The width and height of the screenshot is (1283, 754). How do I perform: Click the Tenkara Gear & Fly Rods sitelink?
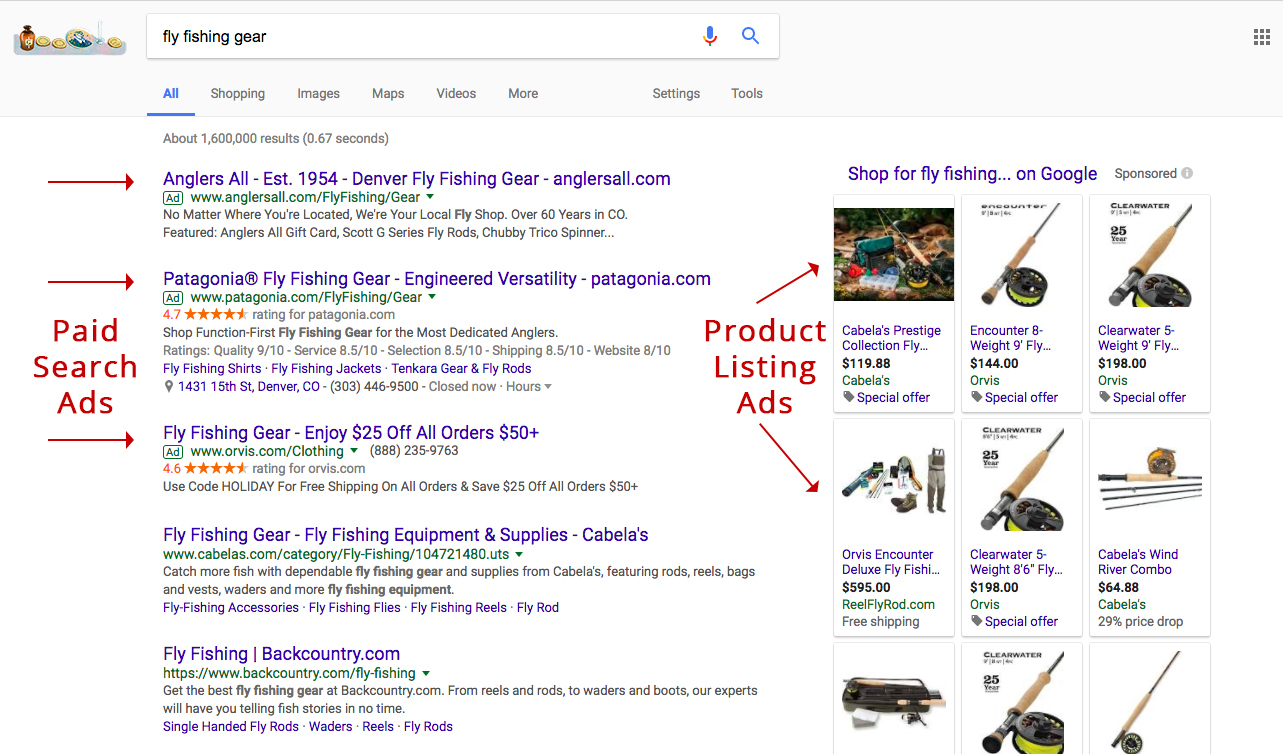pyautogui.click(x=461, y=369)
